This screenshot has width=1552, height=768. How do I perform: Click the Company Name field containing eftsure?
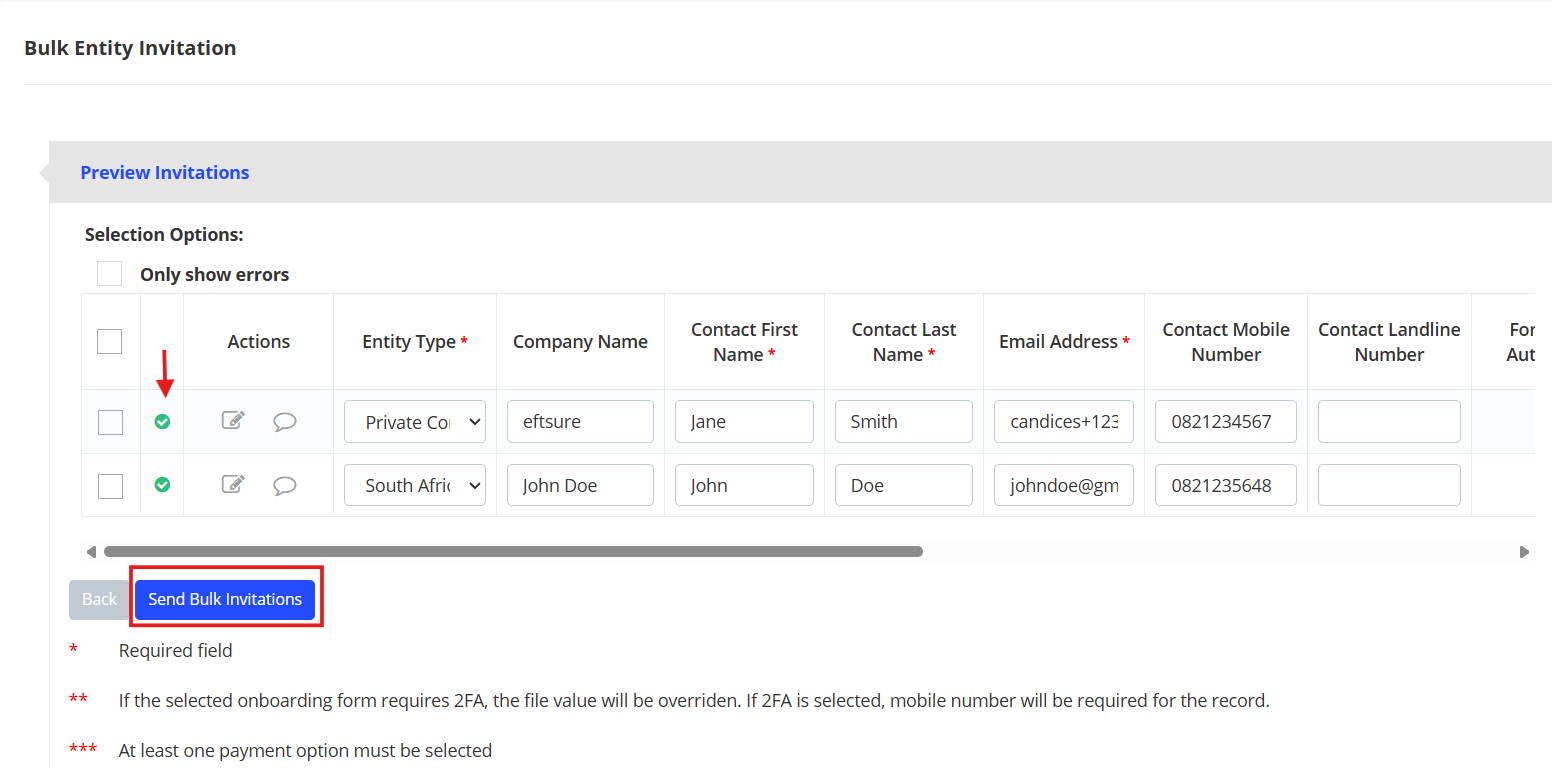coord(580,422)
